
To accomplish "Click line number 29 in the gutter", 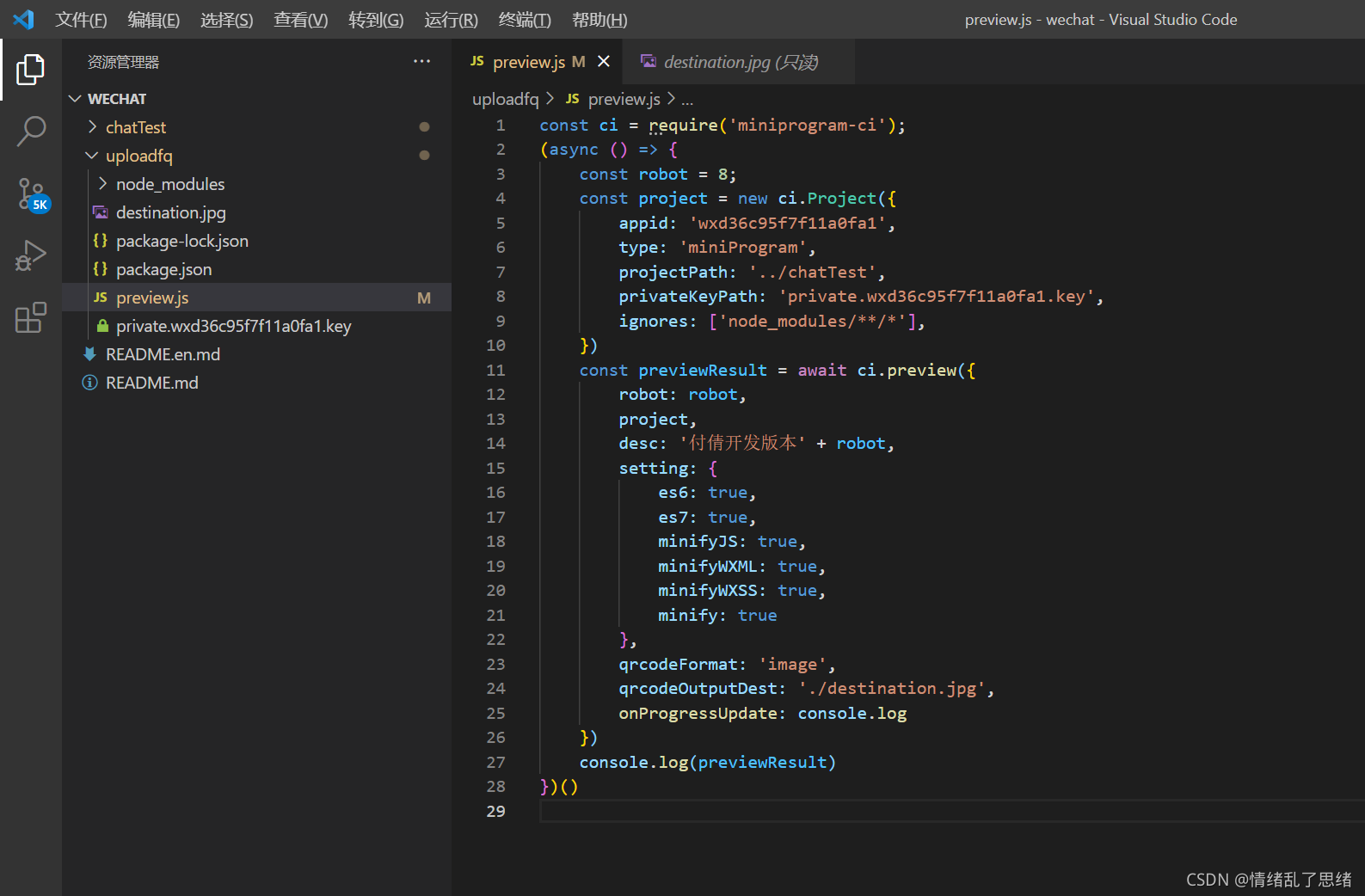I will coord(495,812).
